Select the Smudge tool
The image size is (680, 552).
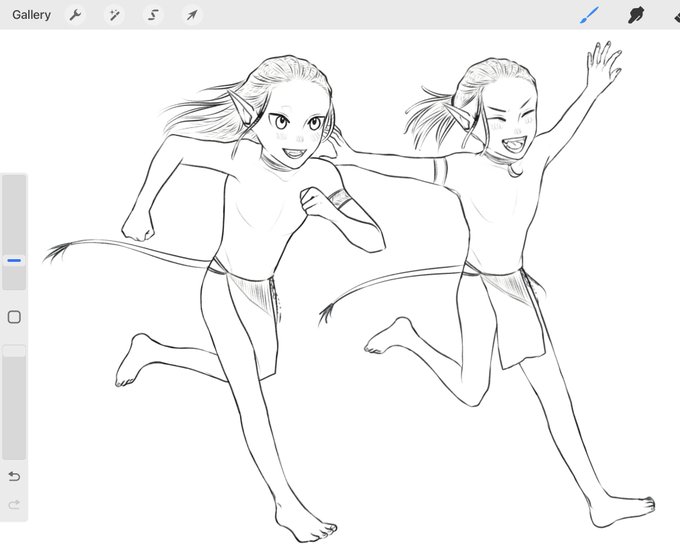tap(636, 15)
